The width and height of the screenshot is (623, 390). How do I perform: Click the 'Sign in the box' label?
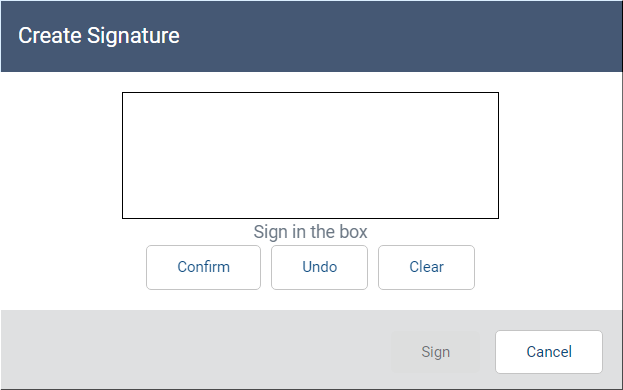click(x=310, y=232)
